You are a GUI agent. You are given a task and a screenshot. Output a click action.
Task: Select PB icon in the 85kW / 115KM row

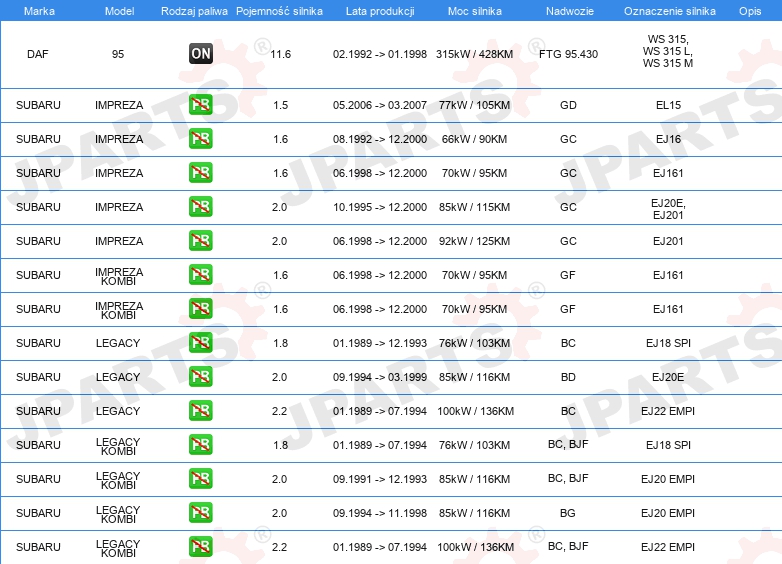pyautogui.click(x=201, y=206)
